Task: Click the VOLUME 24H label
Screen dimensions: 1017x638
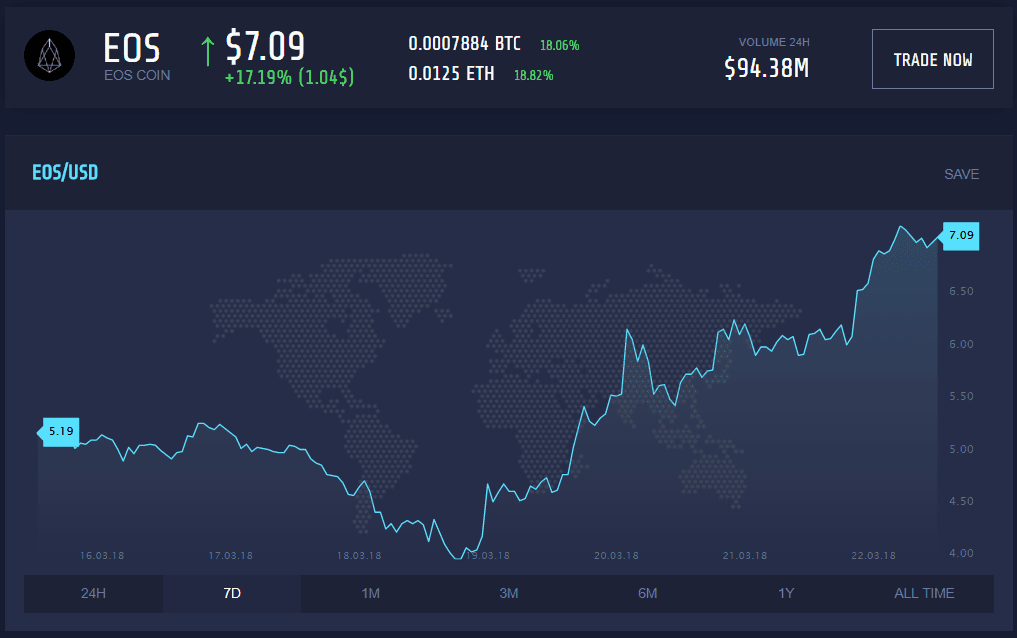Action: click(774, 42)
